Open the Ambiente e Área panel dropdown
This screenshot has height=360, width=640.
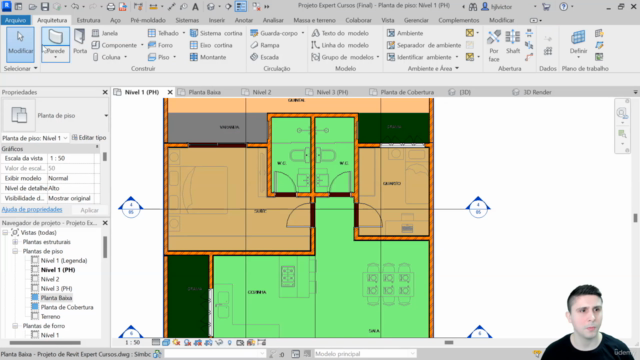tap(457, 69)
